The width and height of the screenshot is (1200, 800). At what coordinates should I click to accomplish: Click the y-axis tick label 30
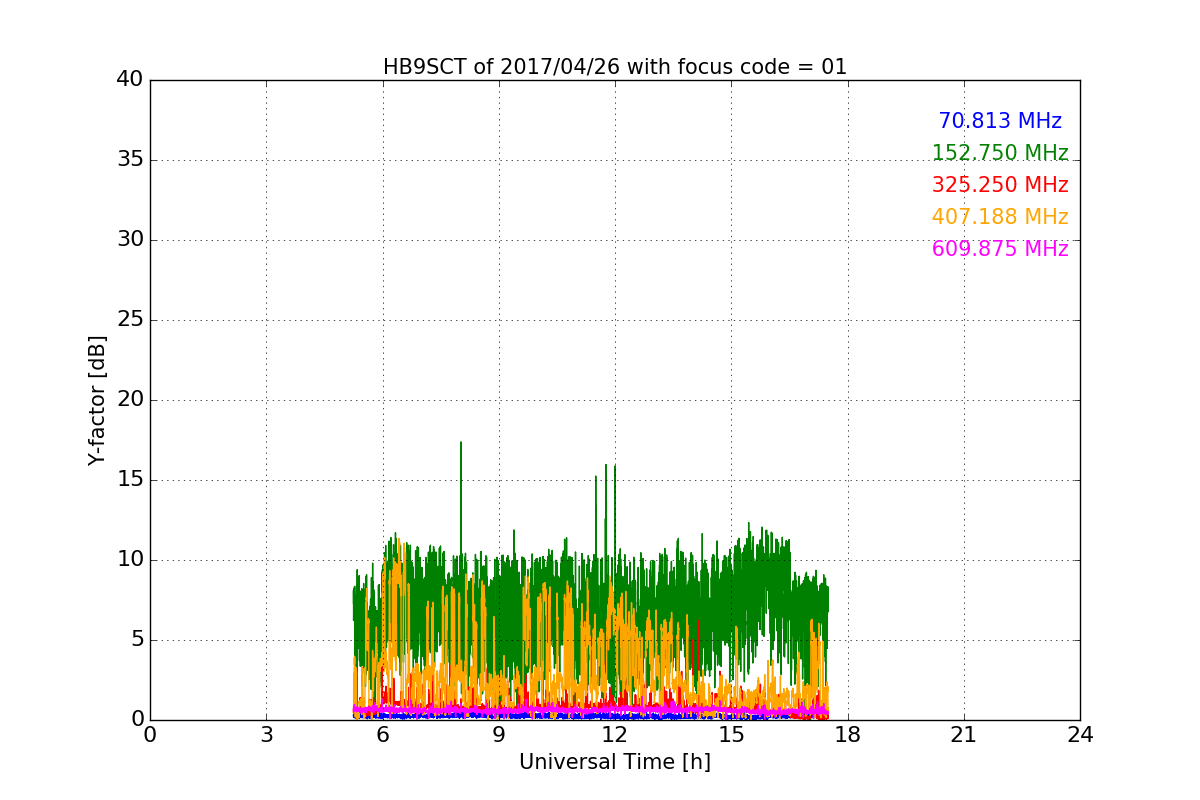point(130,240)
